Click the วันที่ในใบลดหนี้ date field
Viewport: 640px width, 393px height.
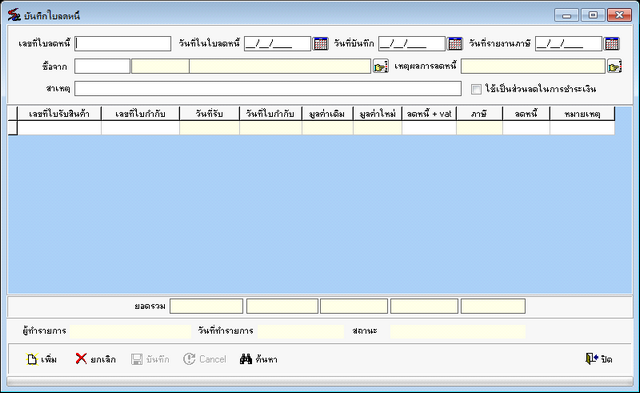pyautogui.click(x=278, y=44)
